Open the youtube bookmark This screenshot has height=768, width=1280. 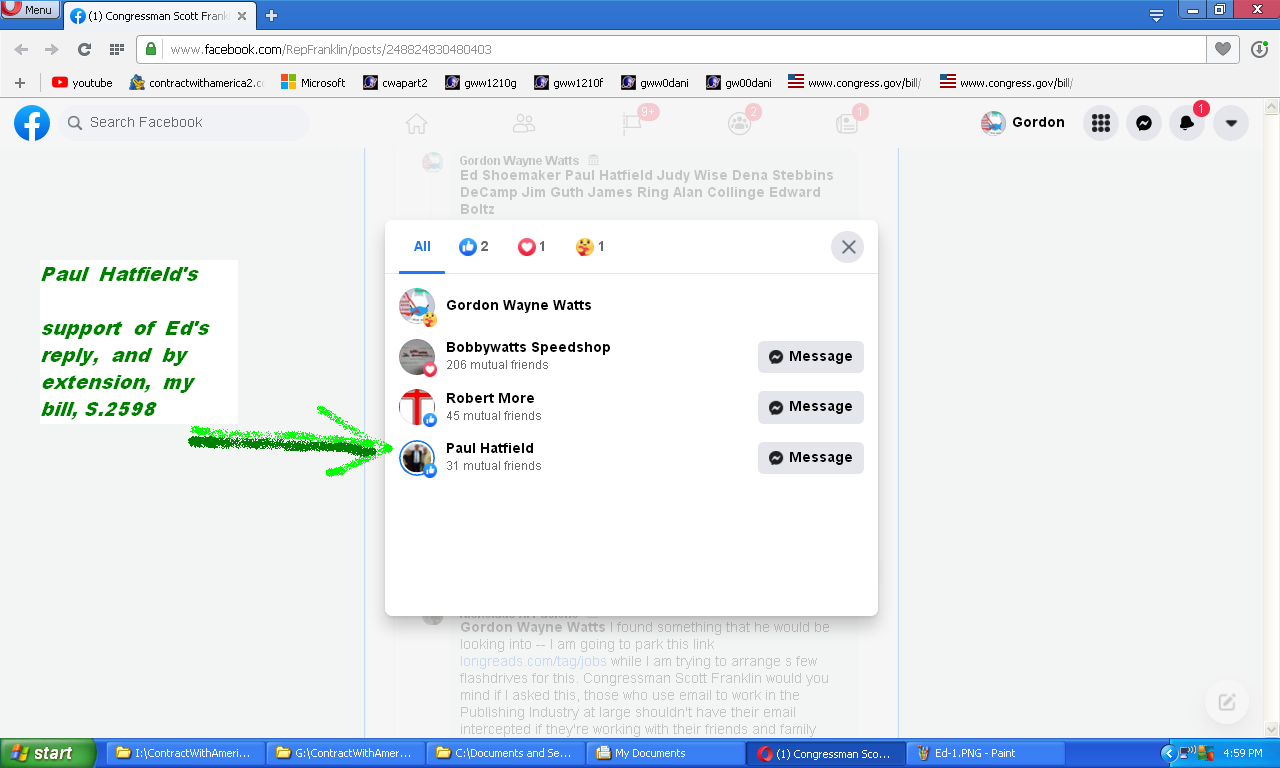(x=82, y=83)
